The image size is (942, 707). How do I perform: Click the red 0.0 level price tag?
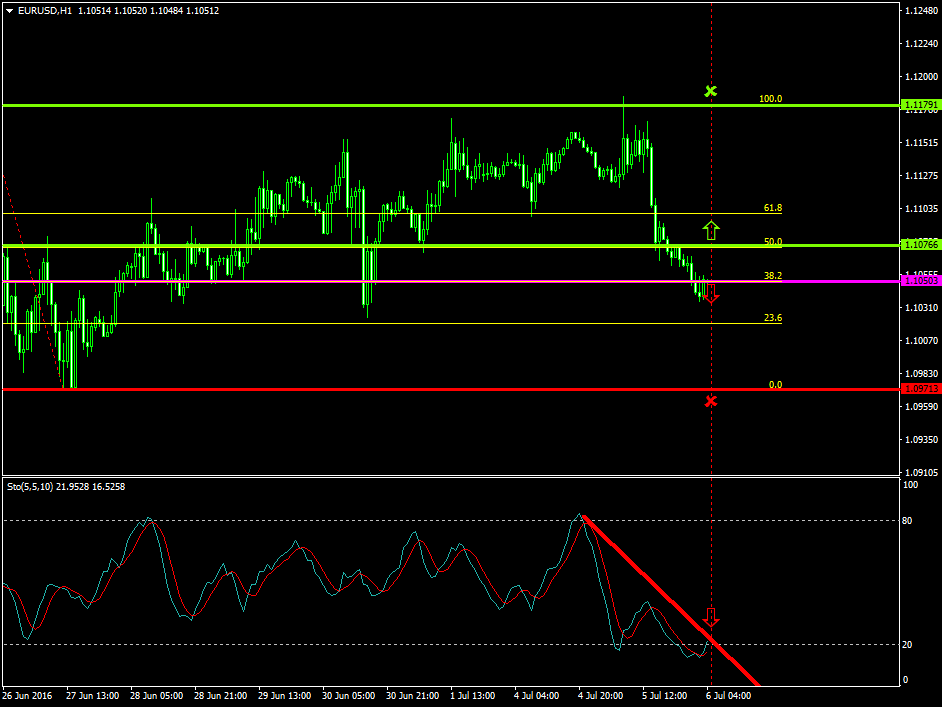tap(919, 389)
